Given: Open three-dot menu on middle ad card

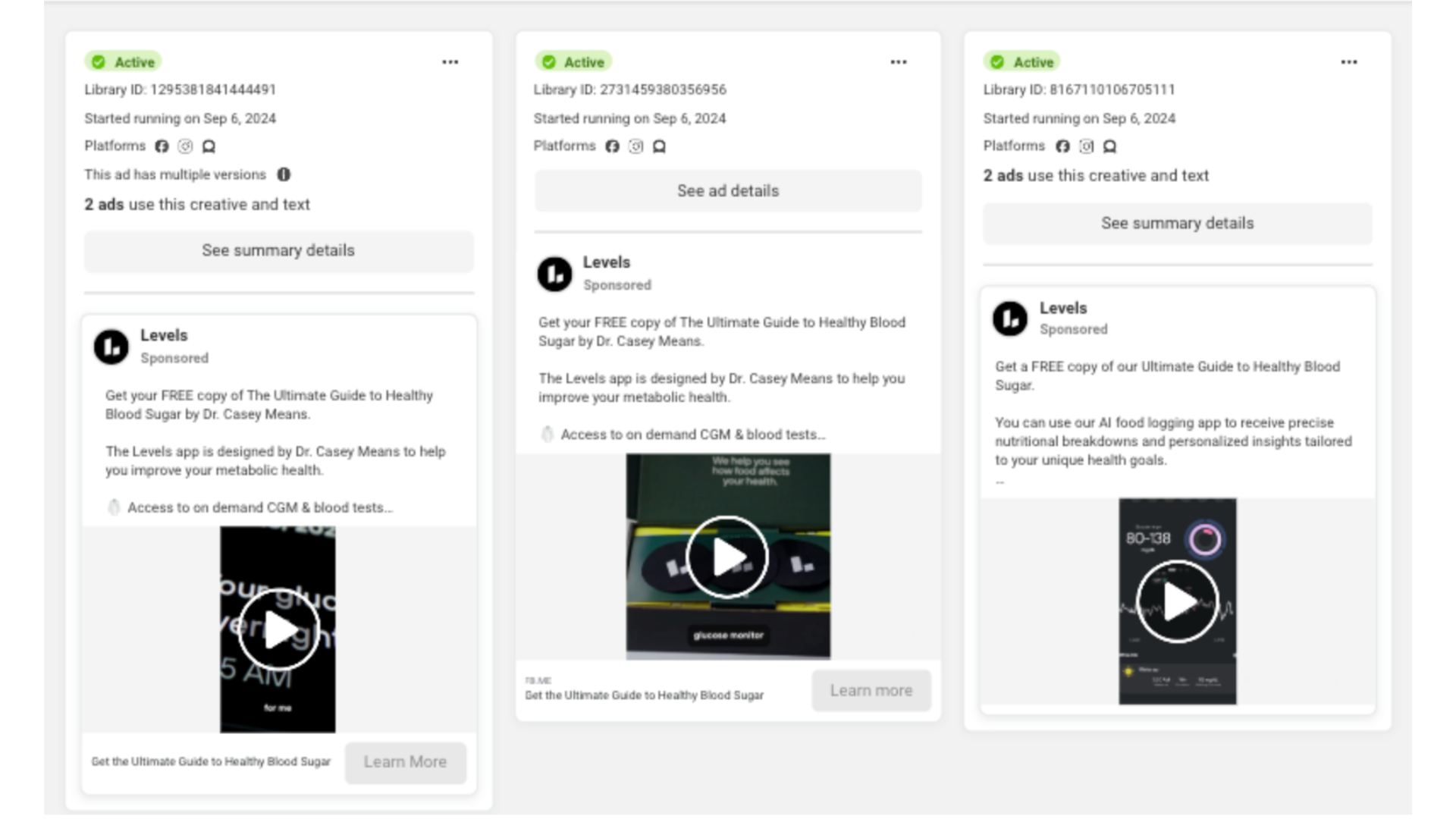Looking at the screenshot, I should point(899,62).
